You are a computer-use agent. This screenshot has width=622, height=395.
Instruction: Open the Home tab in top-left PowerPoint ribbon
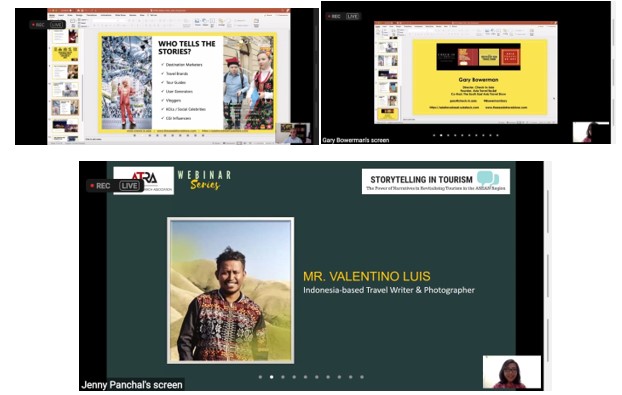tap(52, 15)
